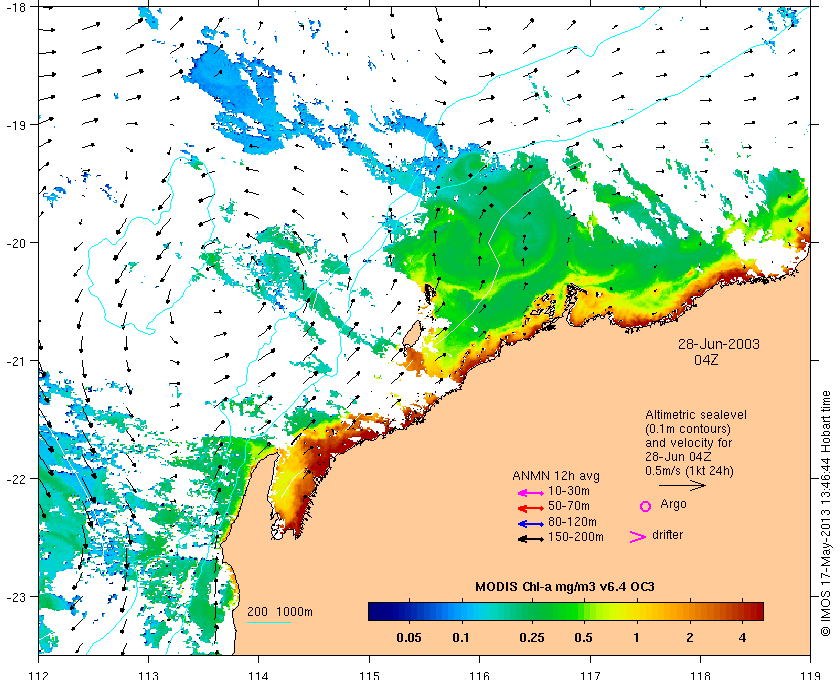This screenshot has height=680, width=840.
Task: Click the longitude axis label '118'
Action: [700, 675]
